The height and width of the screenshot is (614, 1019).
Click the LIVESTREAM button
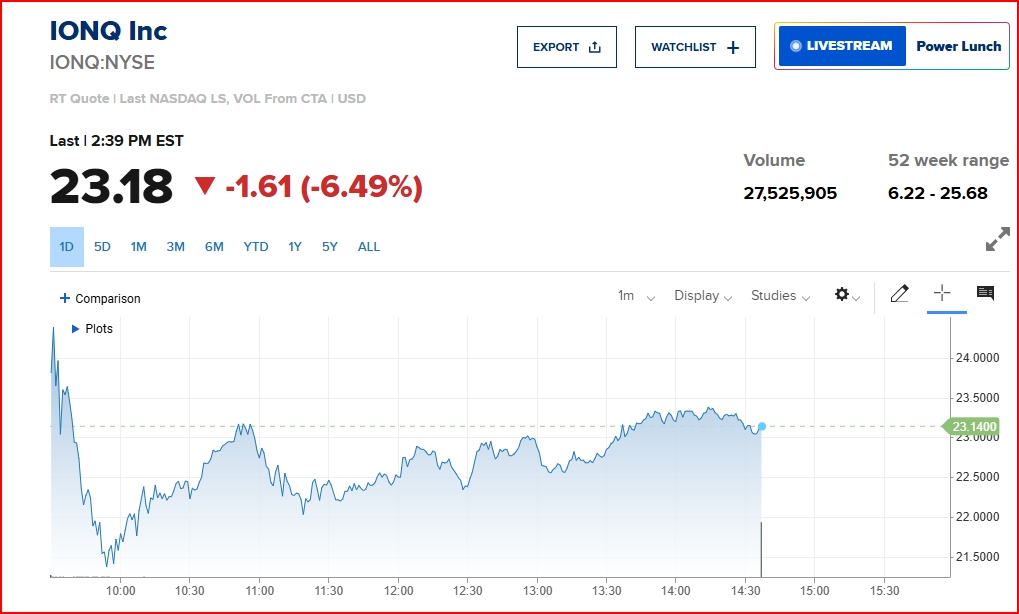(842, 46)
